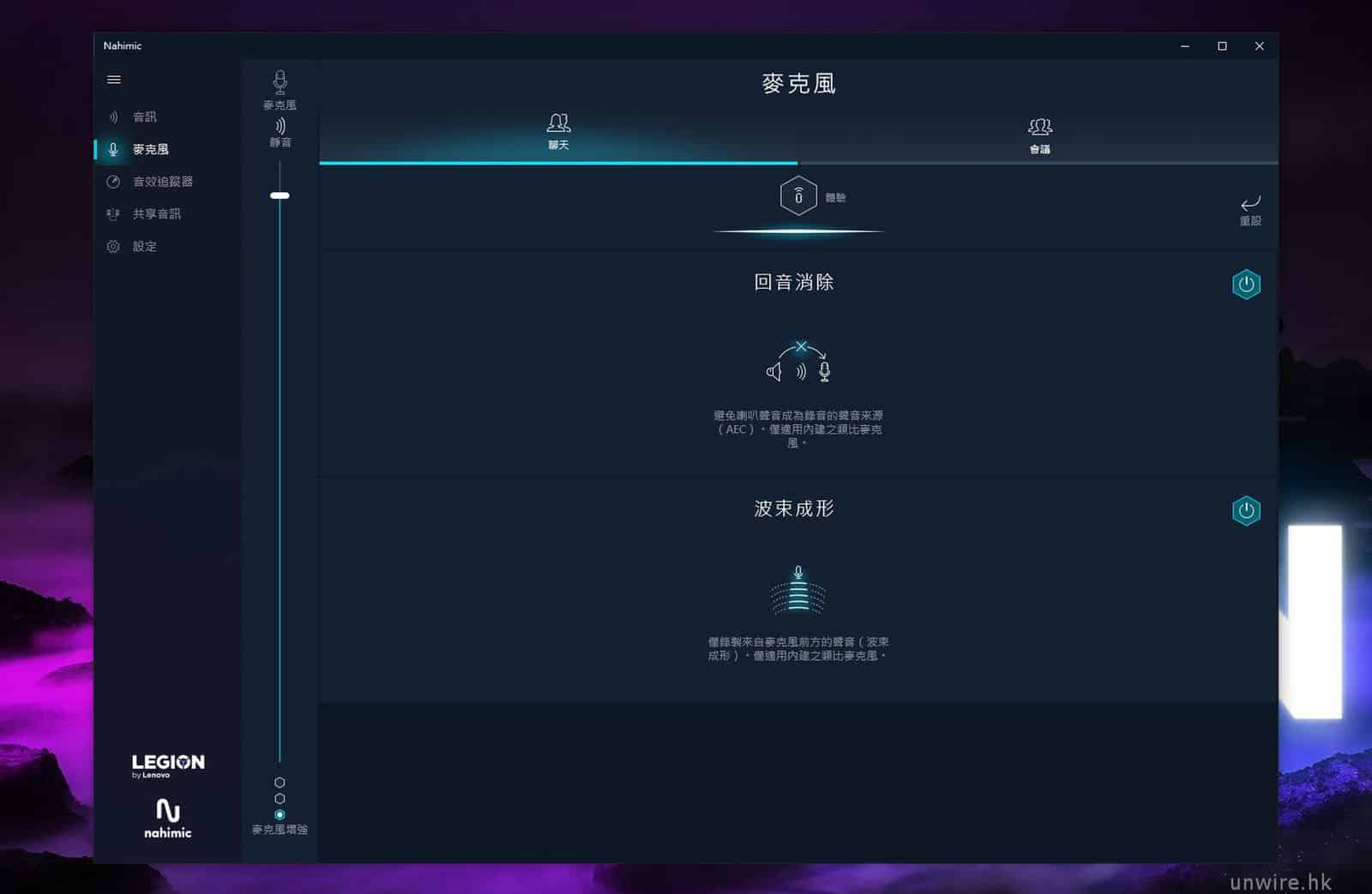Select the top microphone boost level hexagon
Viewport: 1372px width, 894px height.
[280, 783]
